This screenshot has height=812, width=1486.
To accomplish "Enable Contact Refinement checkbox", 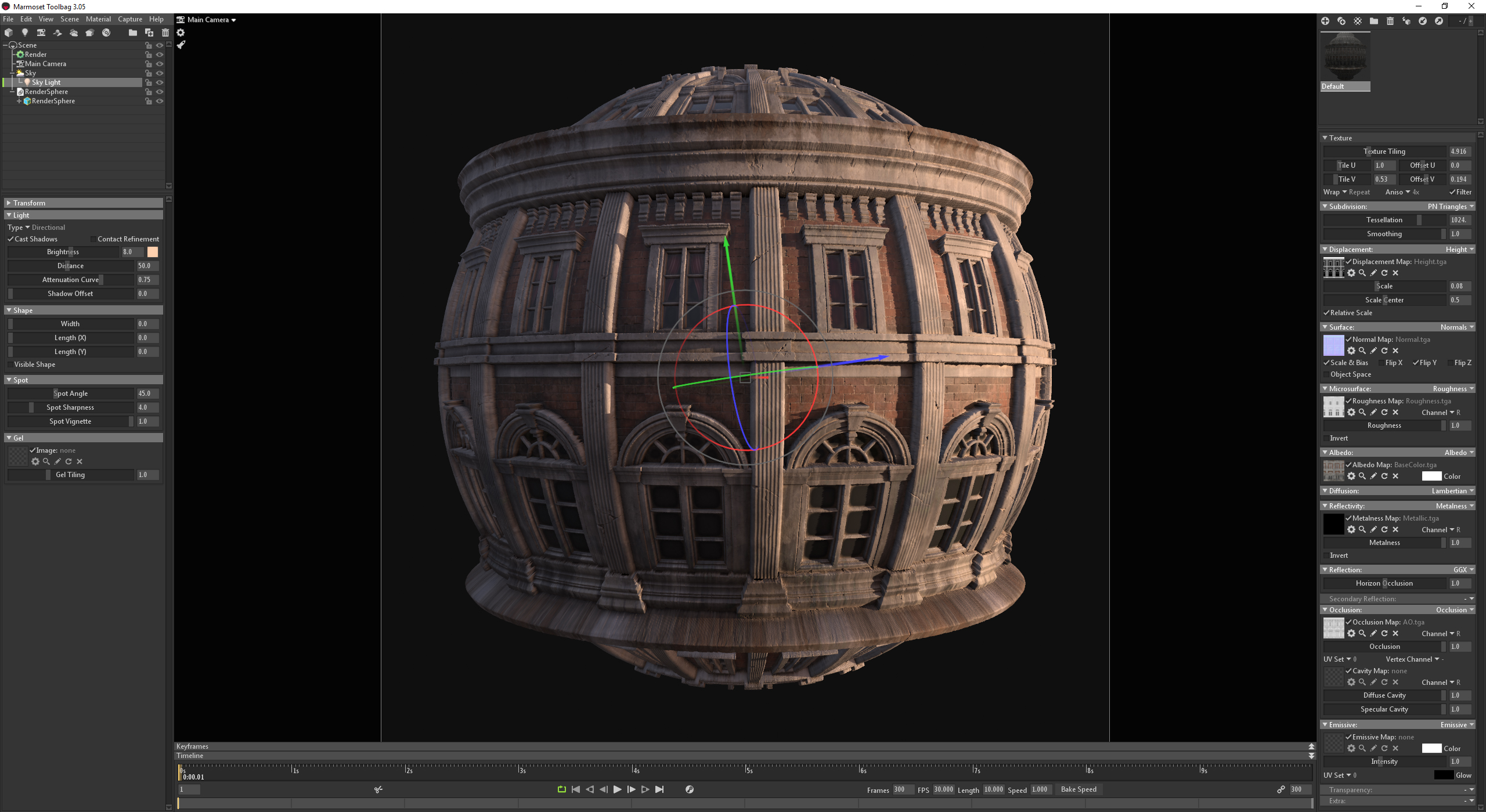I will [93, 239].
